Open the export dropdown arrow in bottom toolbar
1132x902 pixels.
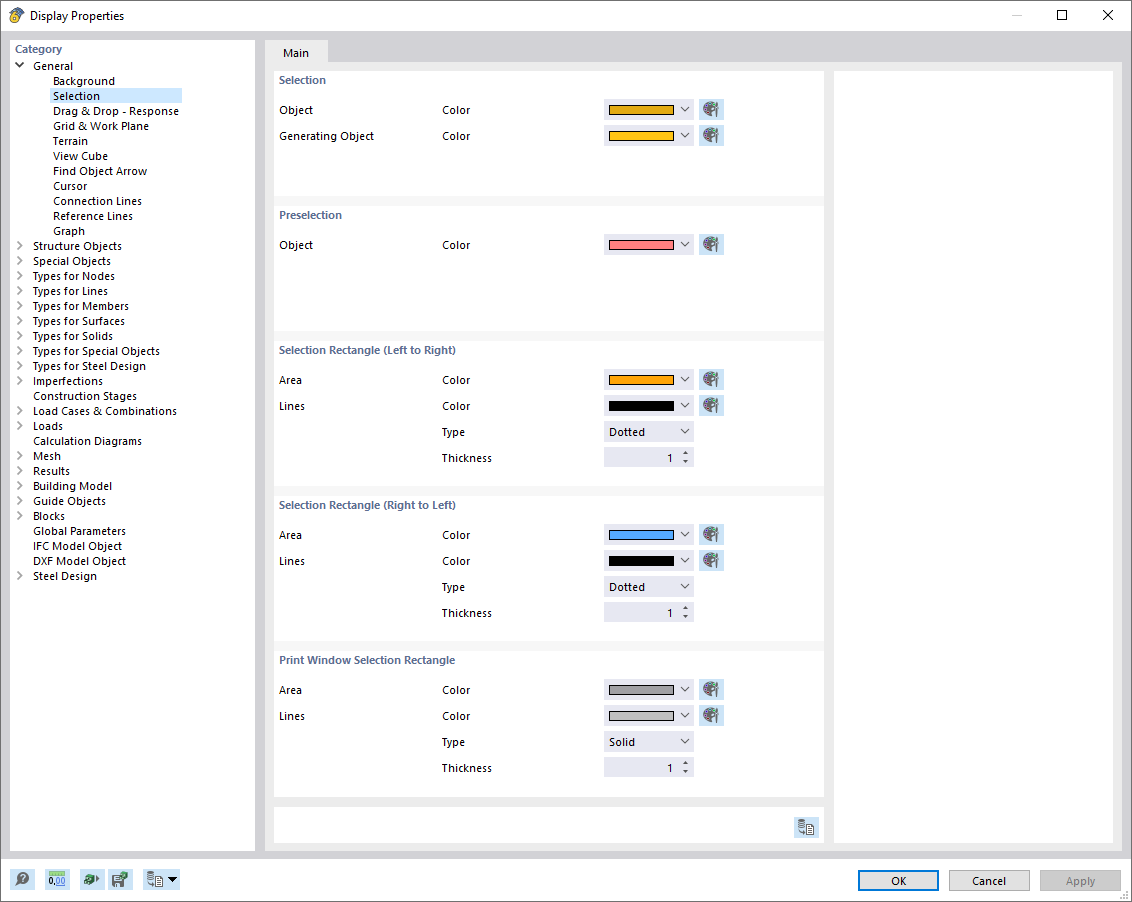(x=171, y=879)
